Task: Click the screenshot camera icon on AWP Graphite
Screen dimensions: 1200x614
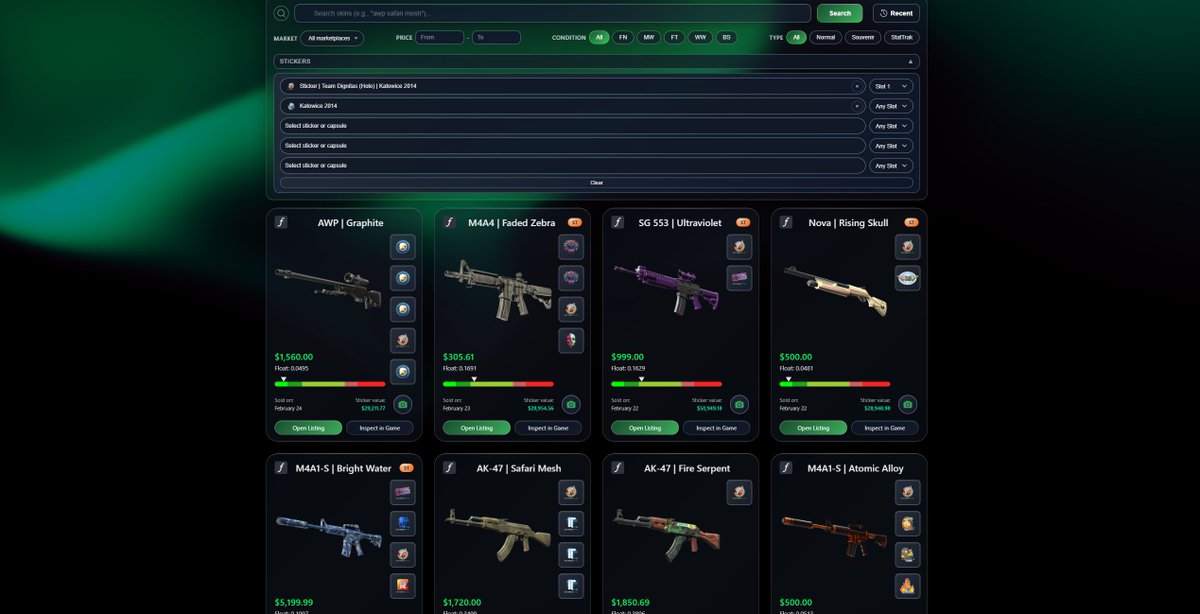Action: pos(403,404)
